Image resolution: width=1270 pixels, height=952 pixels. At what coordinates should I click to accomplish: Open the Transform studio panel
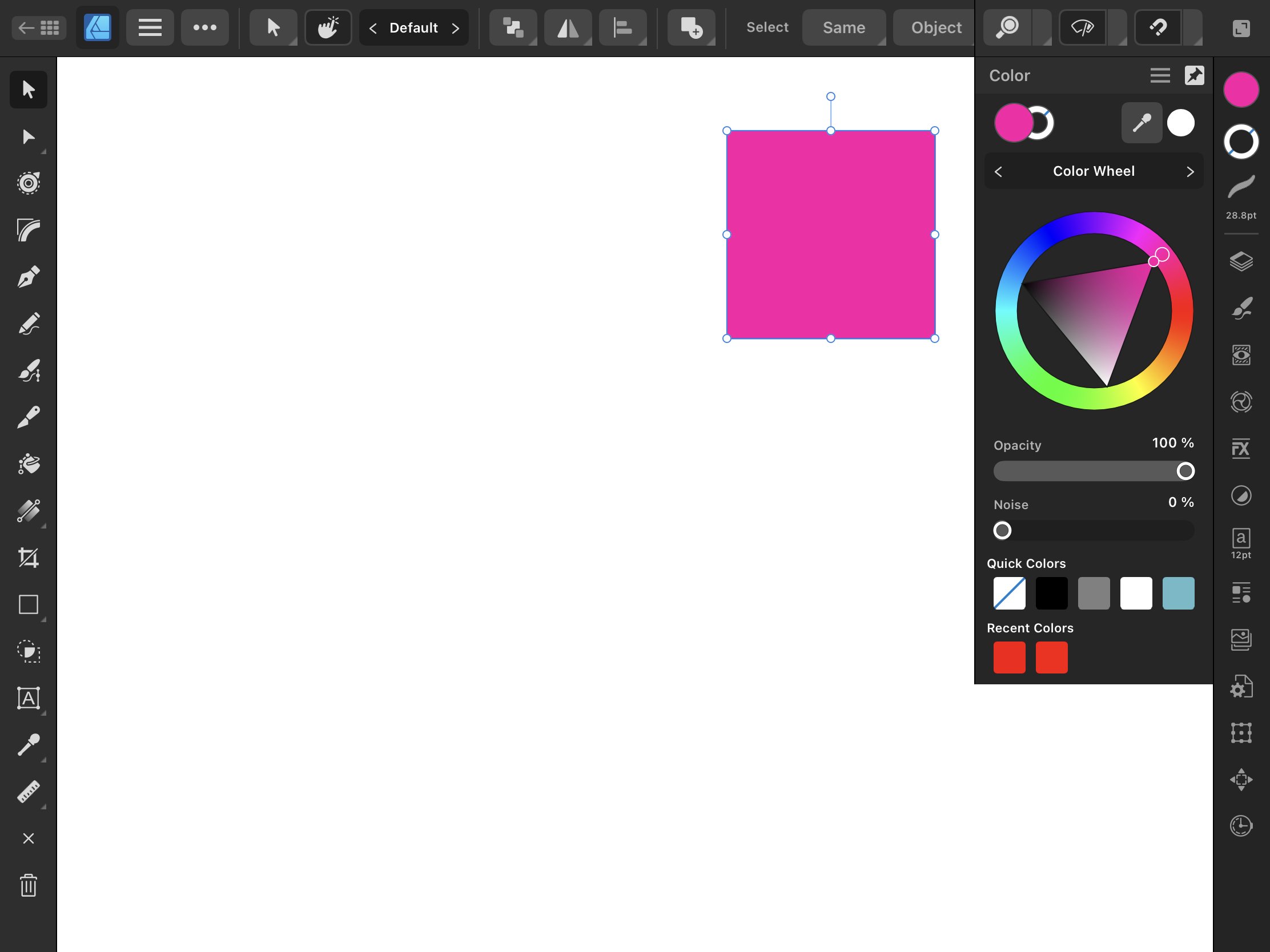(1241, 733)
